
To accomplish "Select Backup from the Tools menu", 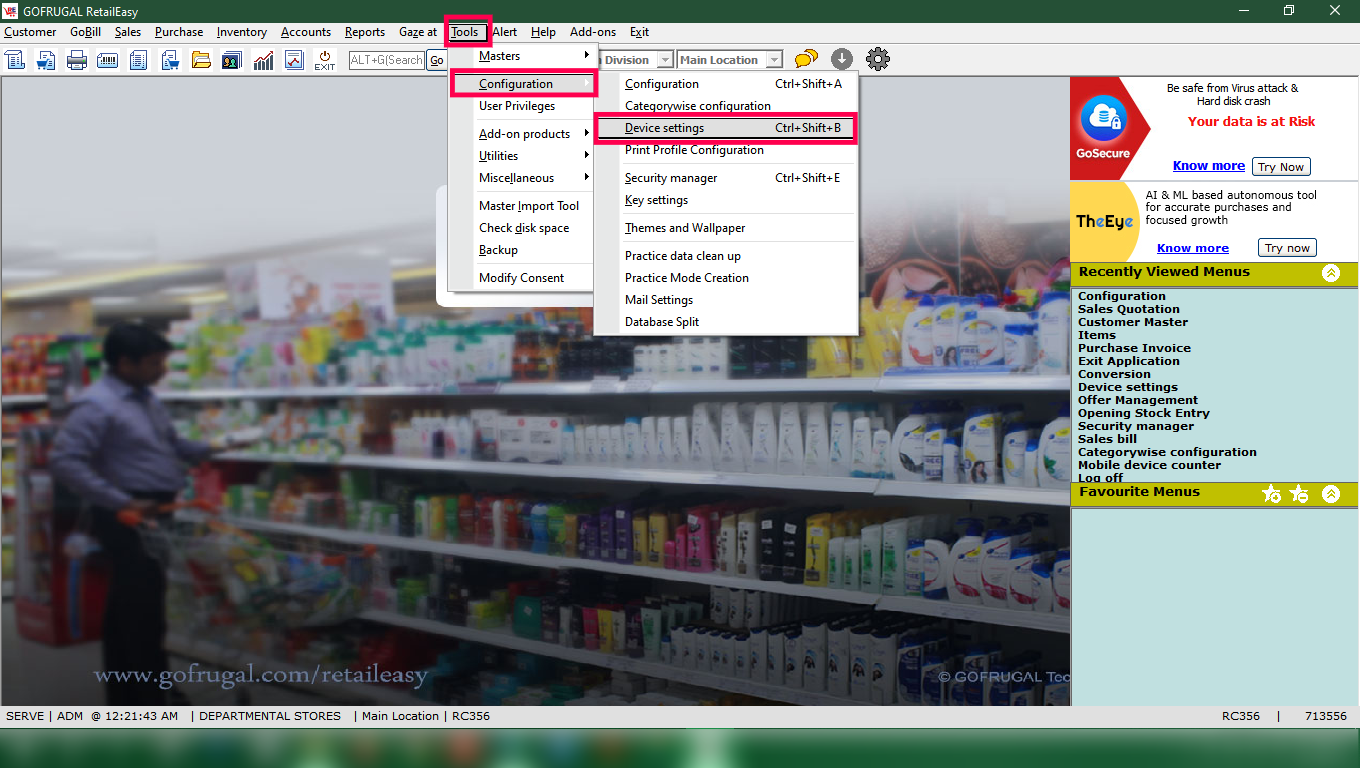I will (x=521, y=250).
